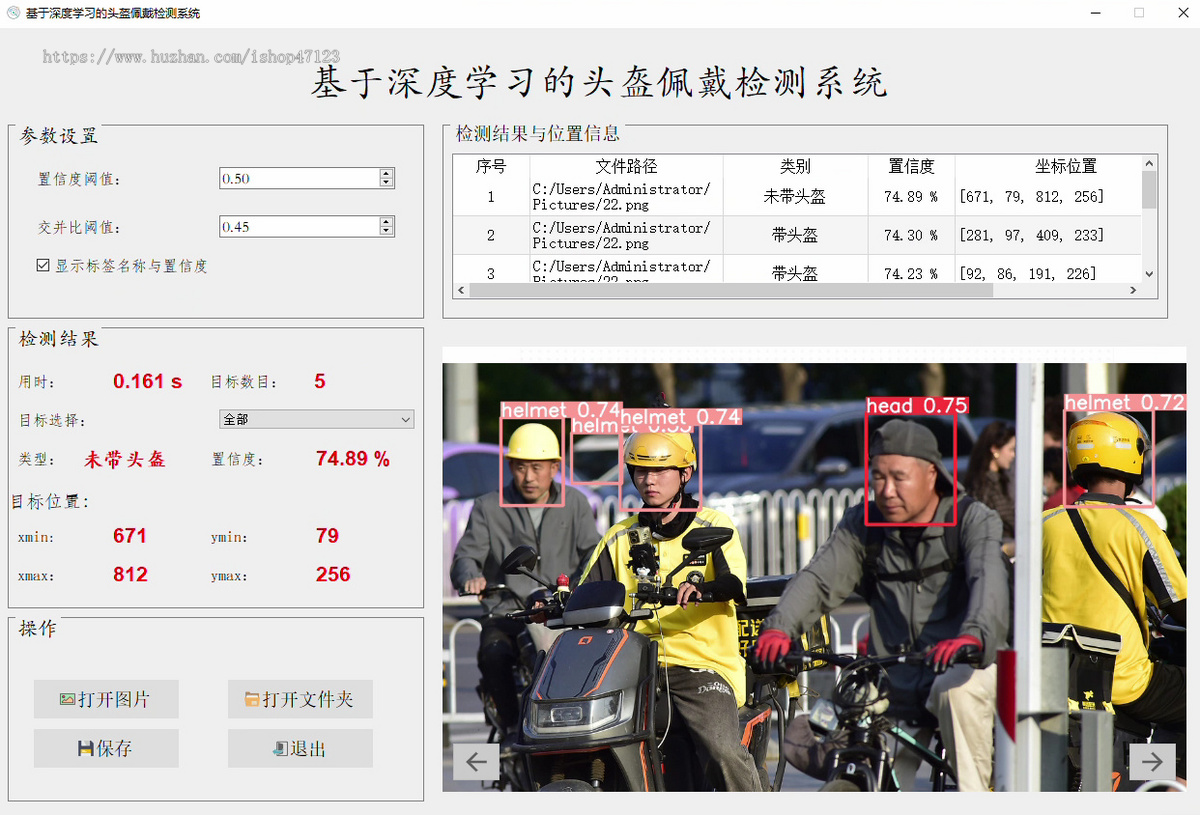Click scroll-right arrow of results table

point(1133,290)
